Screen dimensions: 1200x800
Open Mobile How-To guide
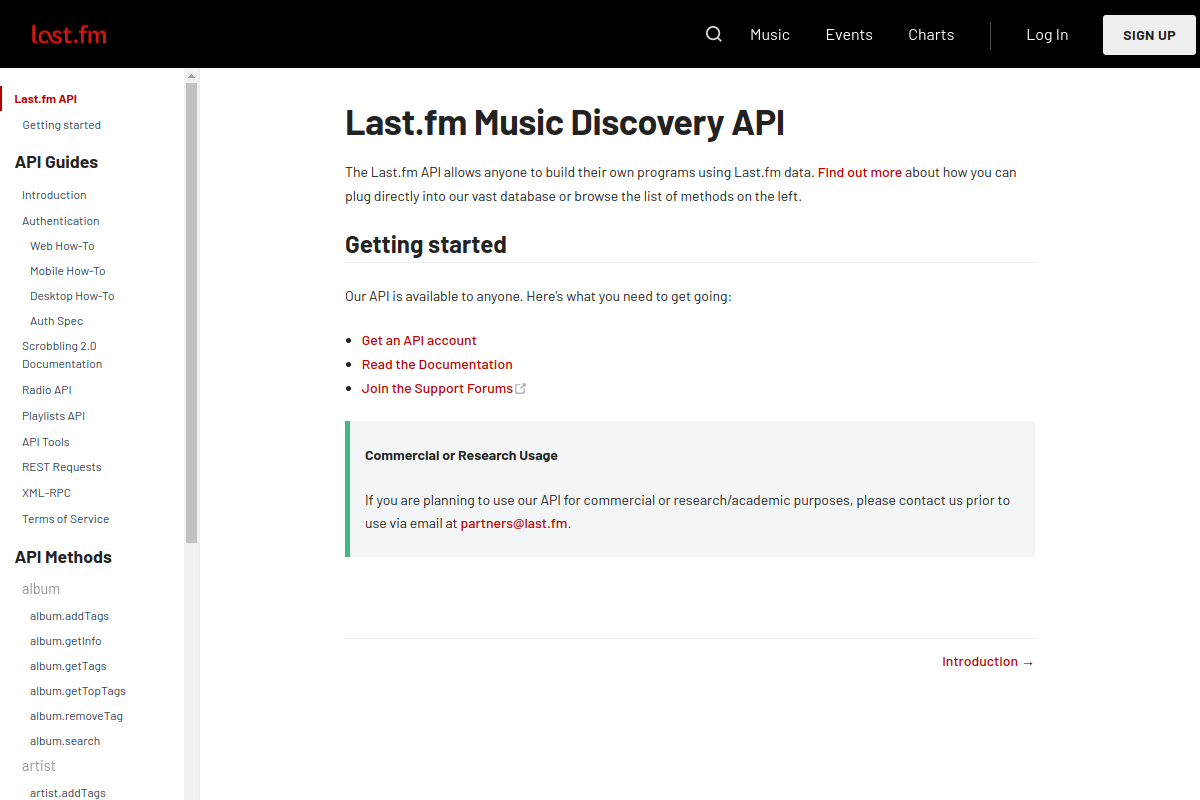click(x=67, y=271)
